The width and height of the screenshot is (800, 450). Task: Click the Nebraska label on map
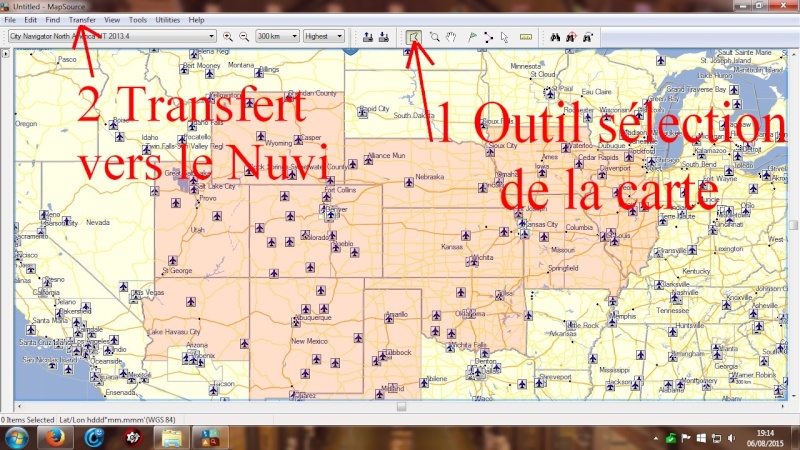[430, 177]
